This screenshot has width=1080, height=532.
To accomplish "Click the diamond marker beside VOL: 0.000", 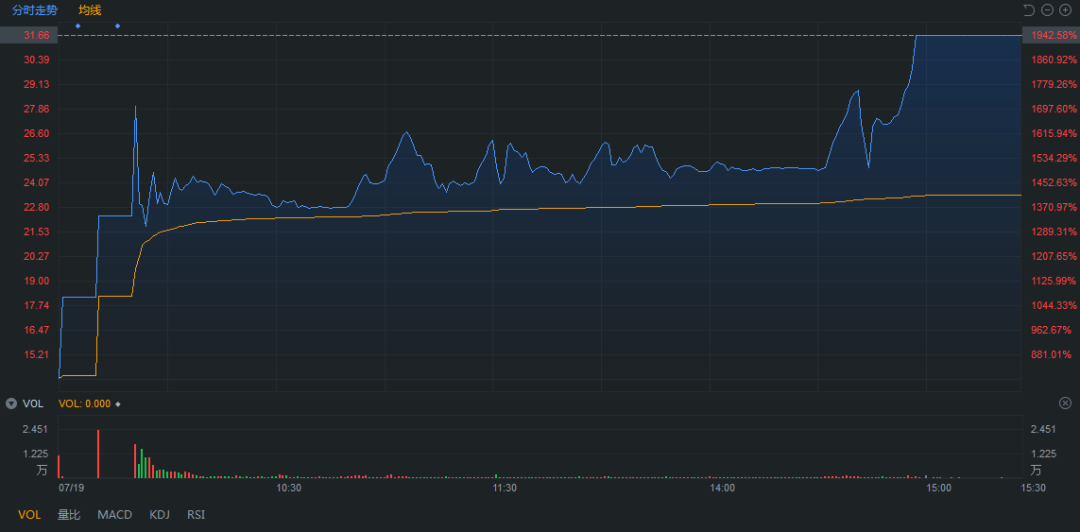I will coord(118,404).
